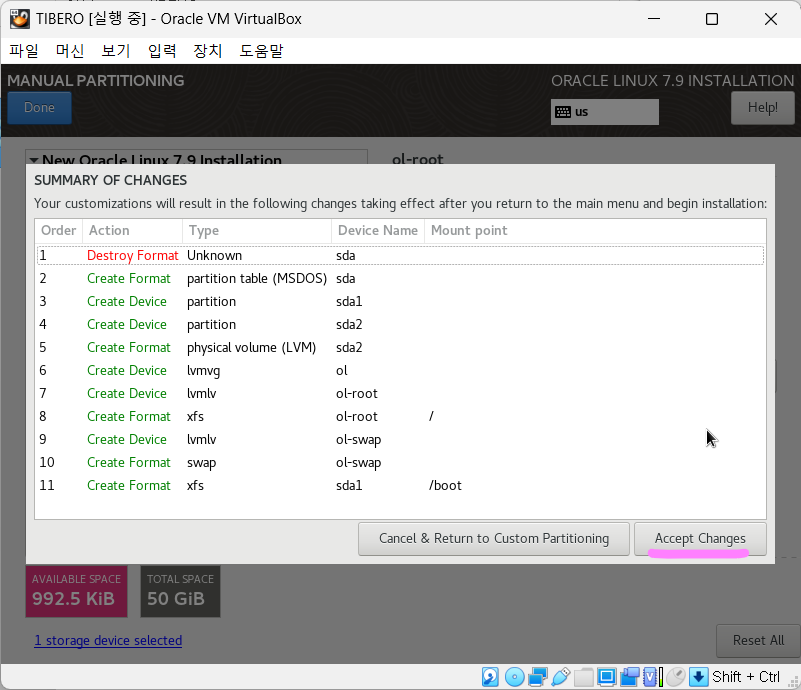Click the Done button
The image size is (801, 690).
tap(39, 108)
